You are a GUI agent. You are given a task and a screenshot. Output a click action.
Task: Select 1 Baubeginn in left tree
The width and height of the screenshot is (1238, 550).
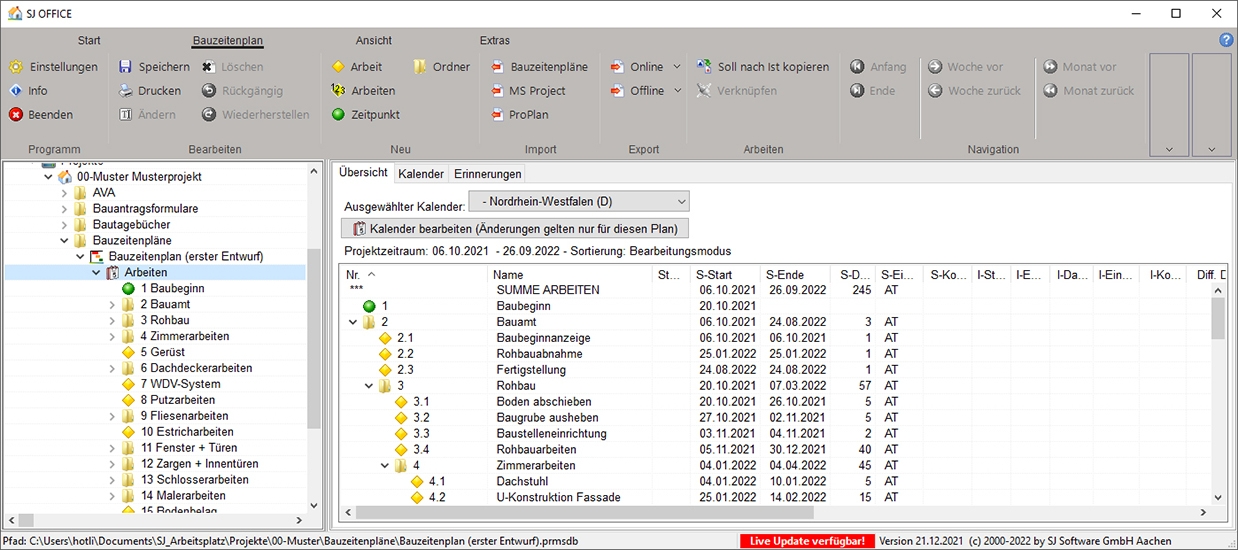(x=170, y=288)
